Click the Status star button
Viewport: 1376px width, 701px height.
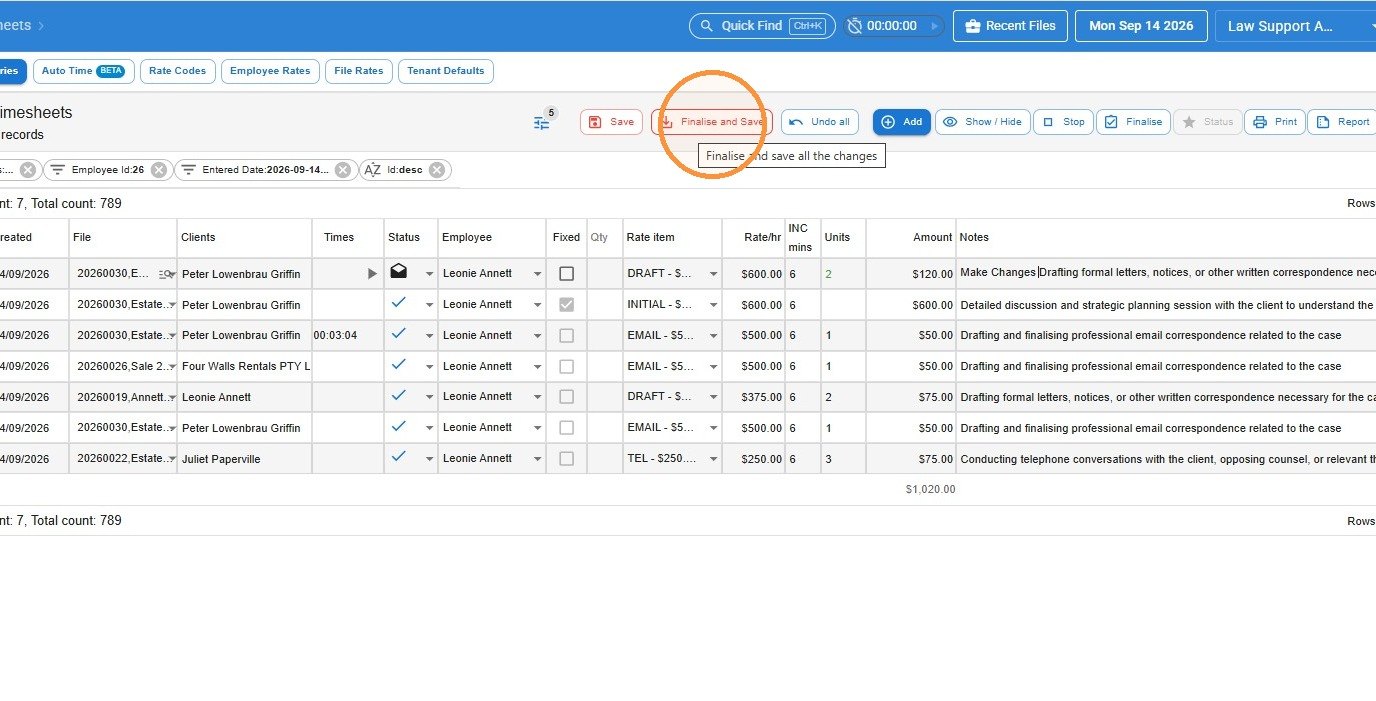coord(1208,122)
